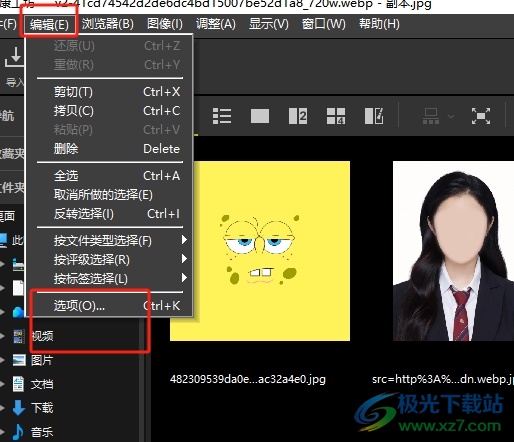The height and width of the screenshot is (442, 514).
Task: Select the edit comparison view icon
Action: (x=374, y=116)
